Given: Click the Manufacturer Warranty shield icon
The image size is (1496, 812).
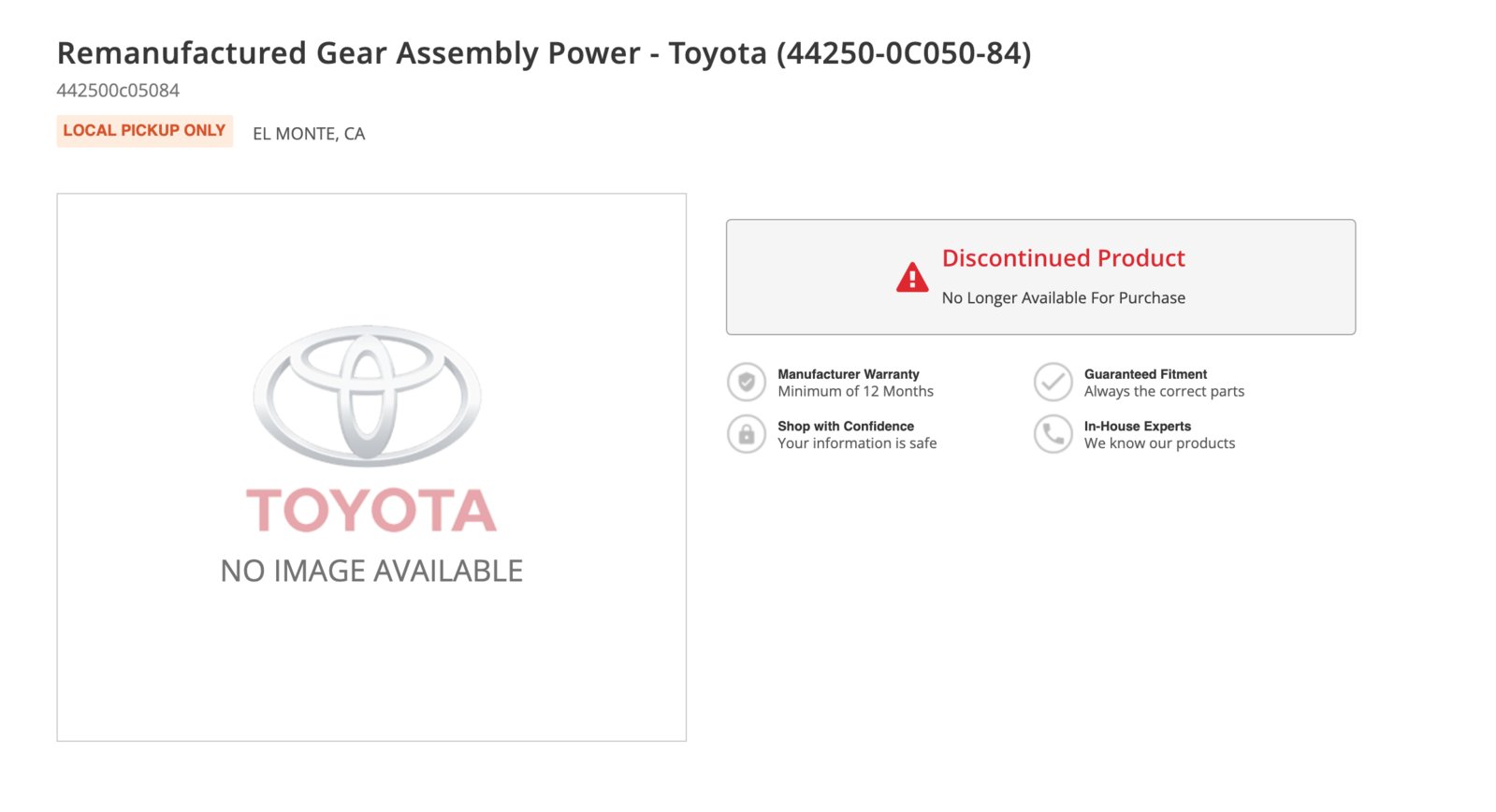Looking at the screenshot, I should tap(747, 382).
